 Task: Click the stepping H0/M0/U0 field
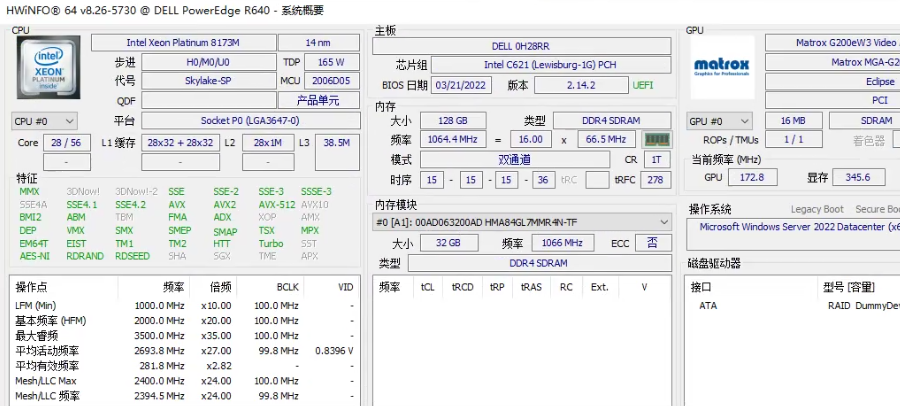pyautogui.click(x=208, y=62)
